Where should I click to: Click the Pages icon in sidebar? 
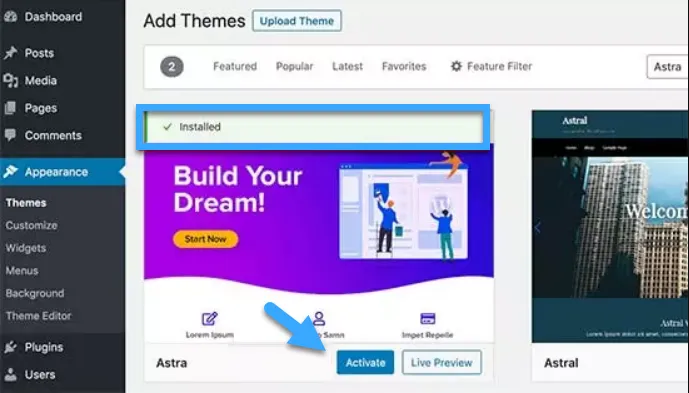[11, 108]
